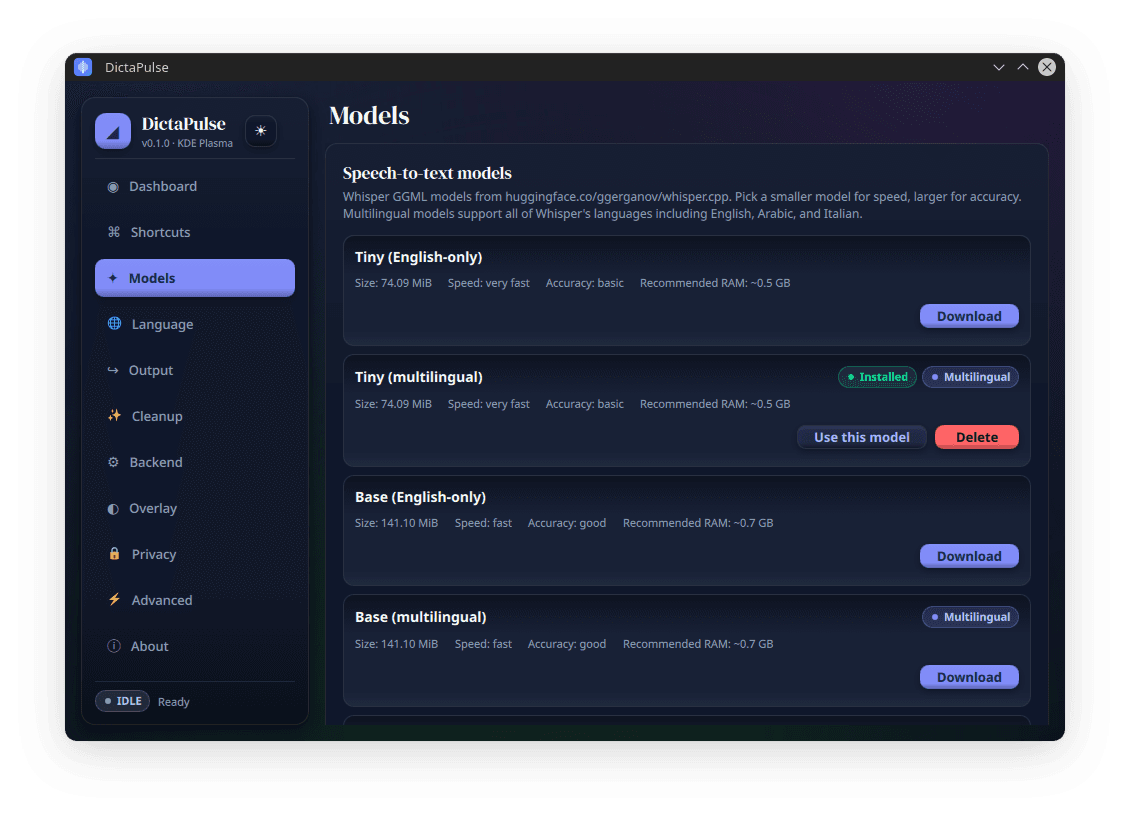
Task: Delete the Tiny (multilingual) model
Action: coord(976,437)
